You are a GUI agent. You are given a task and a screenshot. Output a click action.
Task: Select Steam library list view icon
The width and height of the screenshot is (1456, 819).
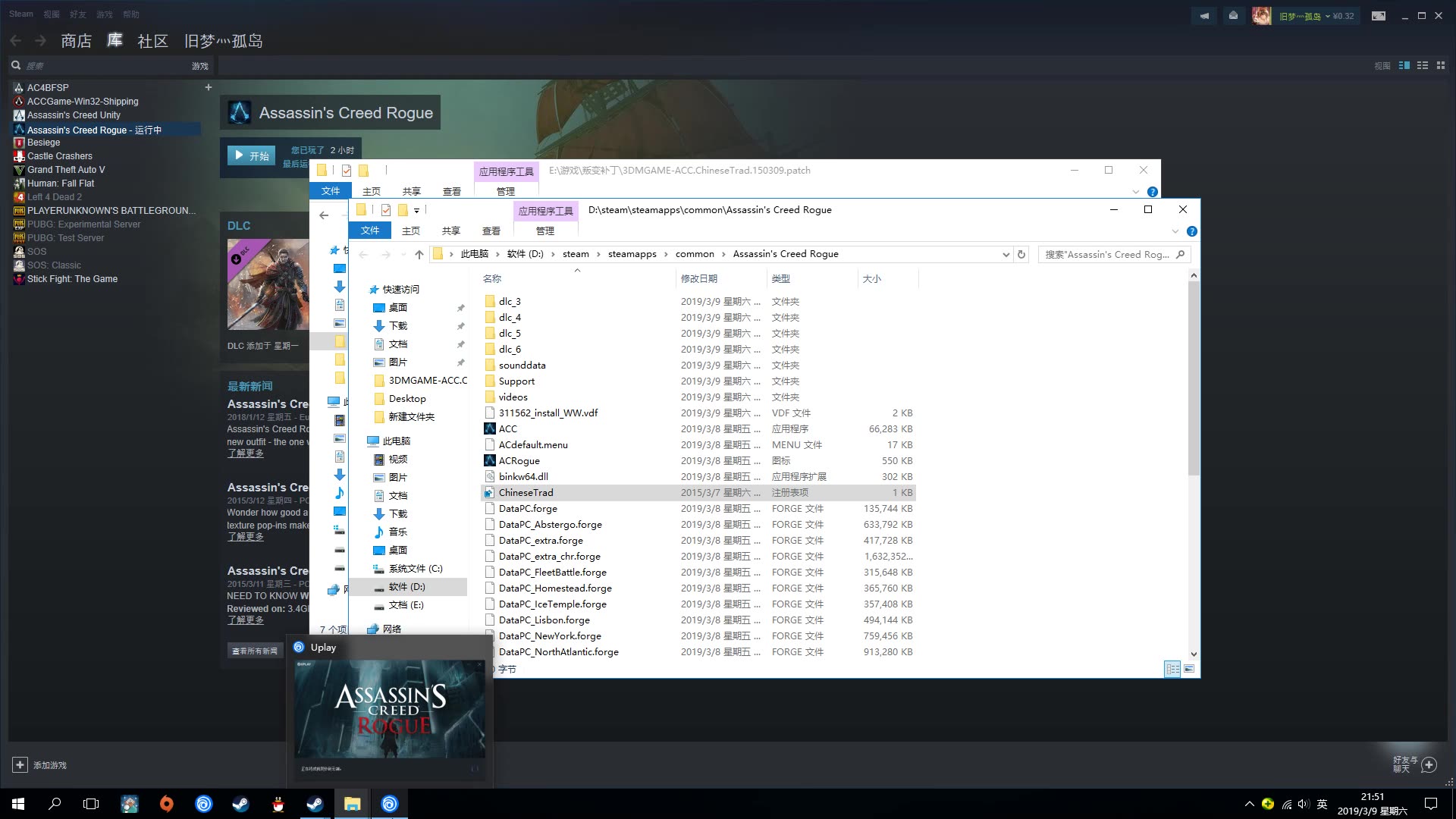(x=1423, y=66)
